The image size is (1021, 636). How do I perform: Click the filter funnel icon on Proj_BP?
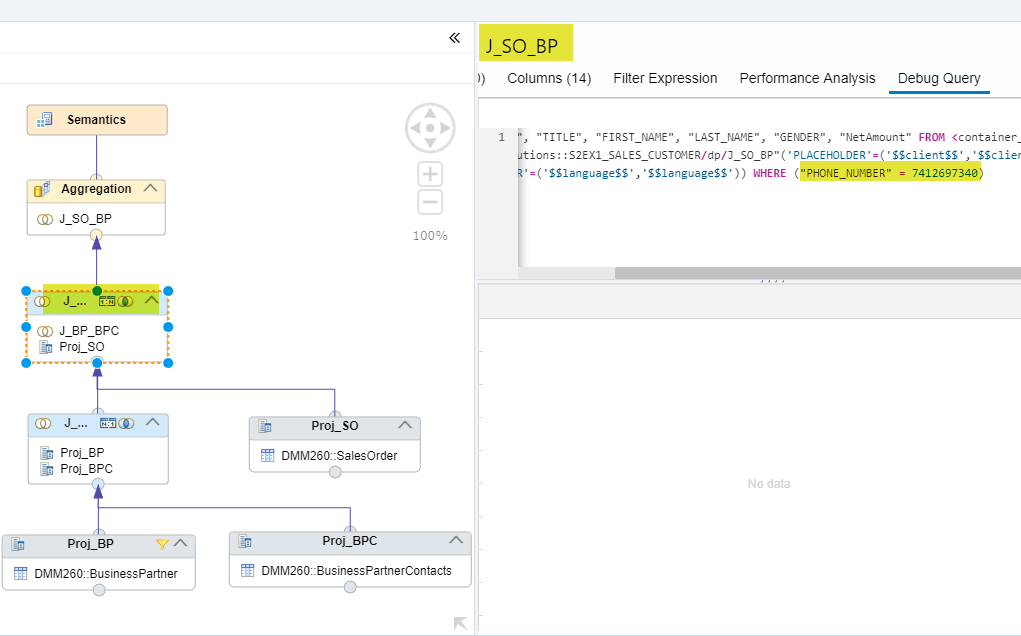pyautogui.click(x=162, y=544)
